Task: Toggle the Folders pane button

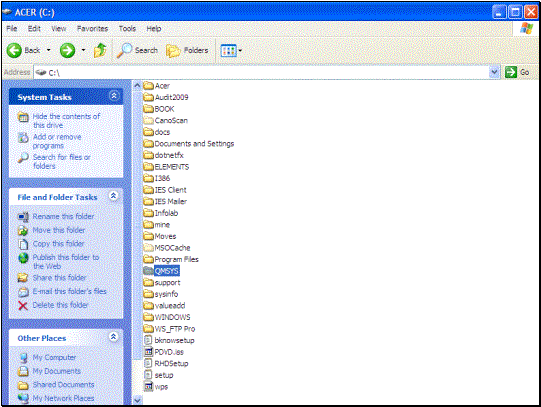Action: pyautogui.click(x=187, y=51)
